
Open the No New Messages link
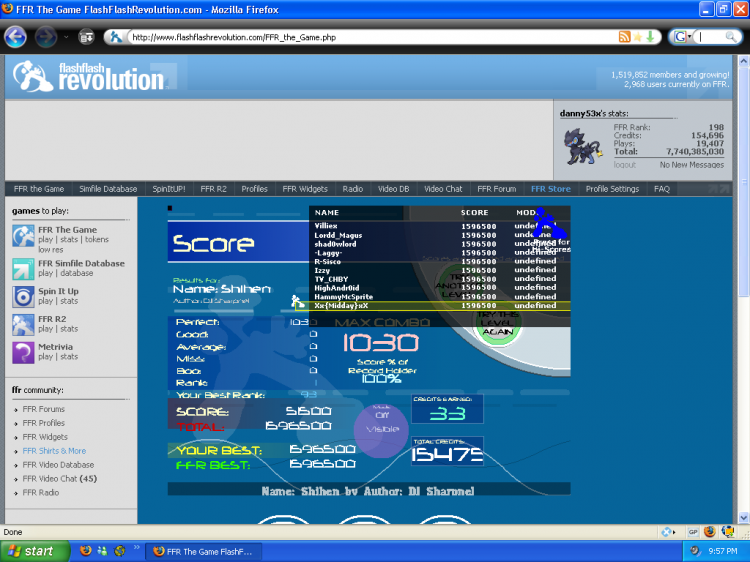point(691,165)
